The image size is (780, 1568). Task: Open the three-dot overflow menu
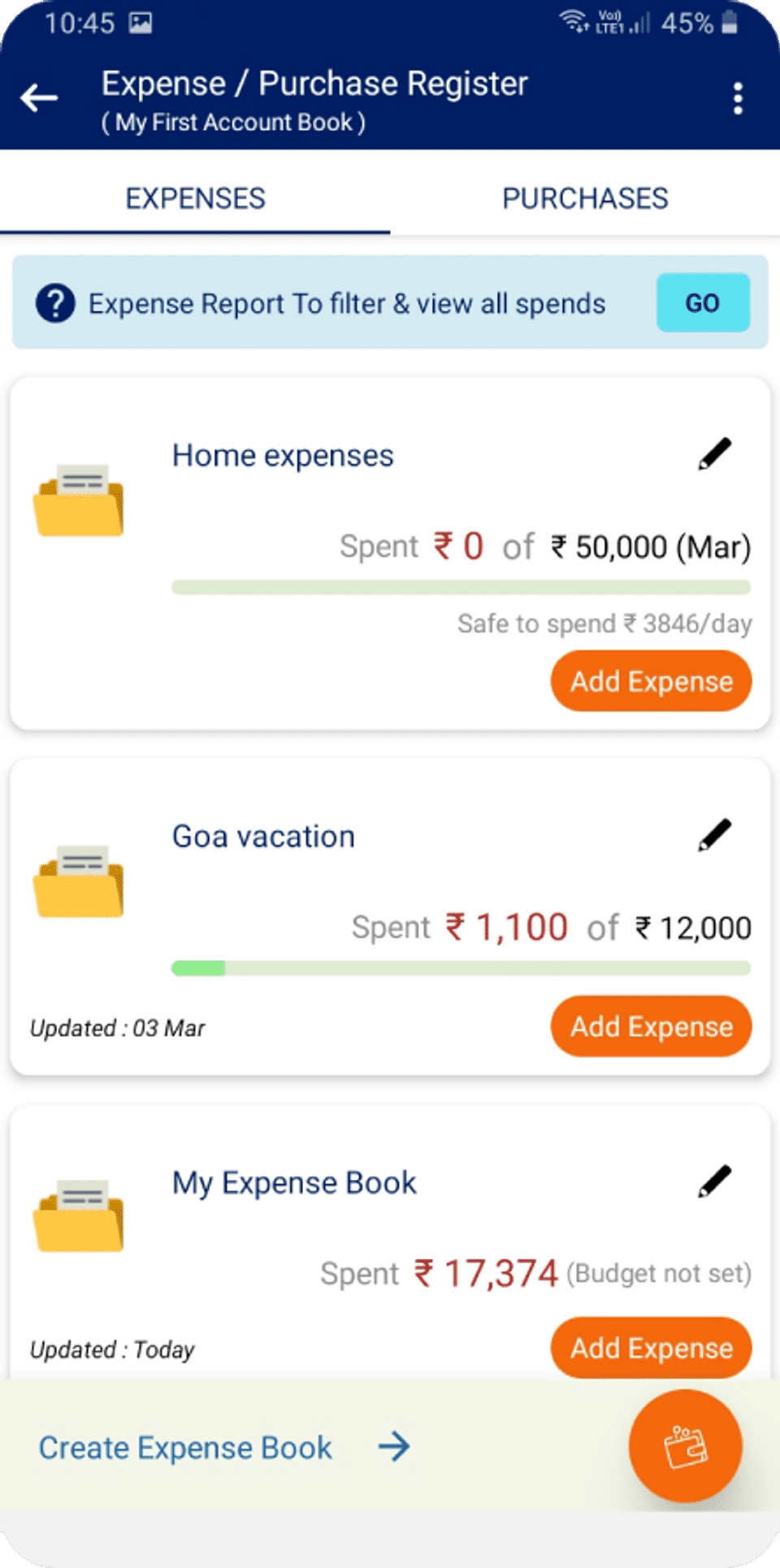click(738, 98)
